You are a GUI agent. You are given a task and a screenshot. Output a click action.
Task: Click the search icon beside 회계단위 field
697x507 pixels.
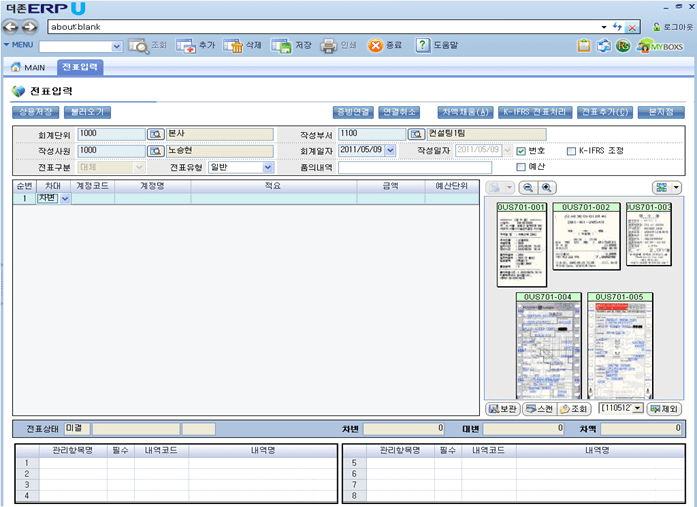tap(156, 133)
